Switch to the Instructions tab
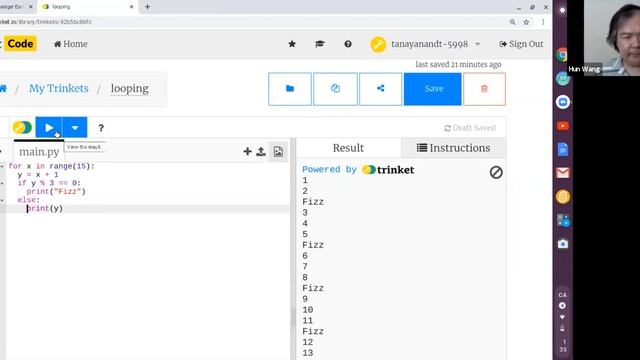This screenshot has height=360, width=640. pos(453,148)
